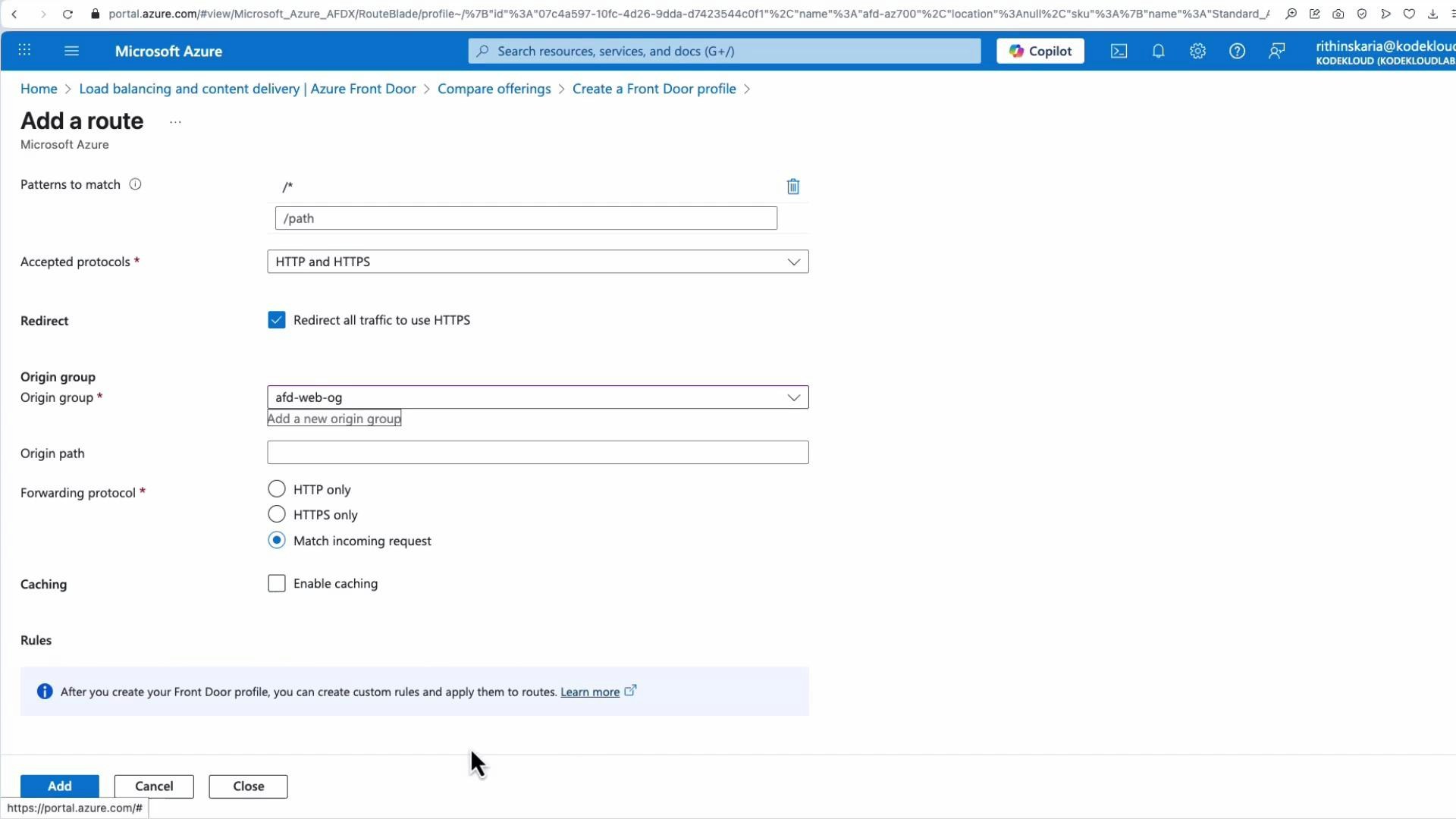Open the portal Settings gear
The image size is (1456, 819).
tap(1197, 51)
